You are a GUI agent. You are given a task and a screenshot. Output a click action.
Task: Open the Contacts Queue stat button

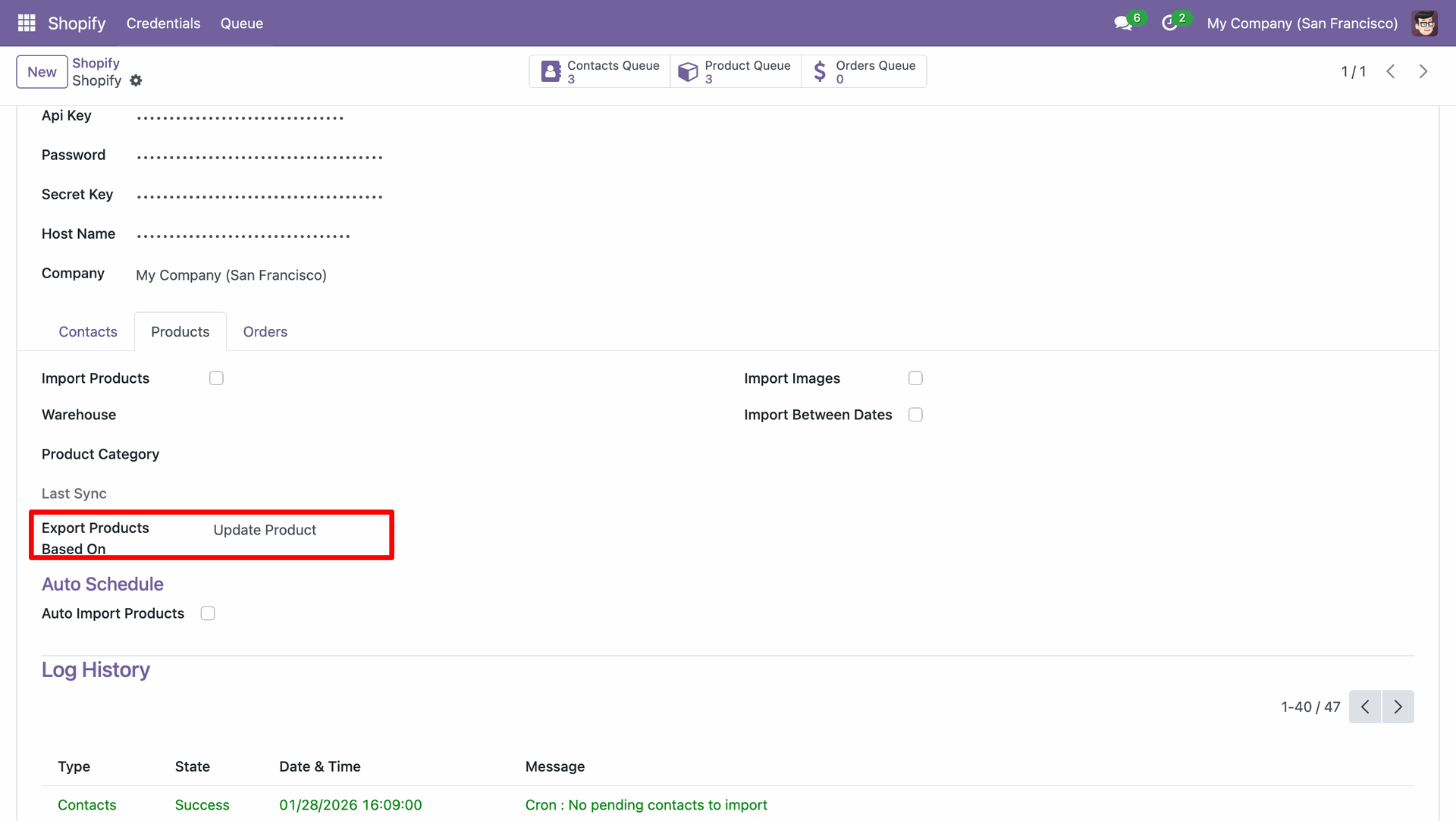[600, 72]
